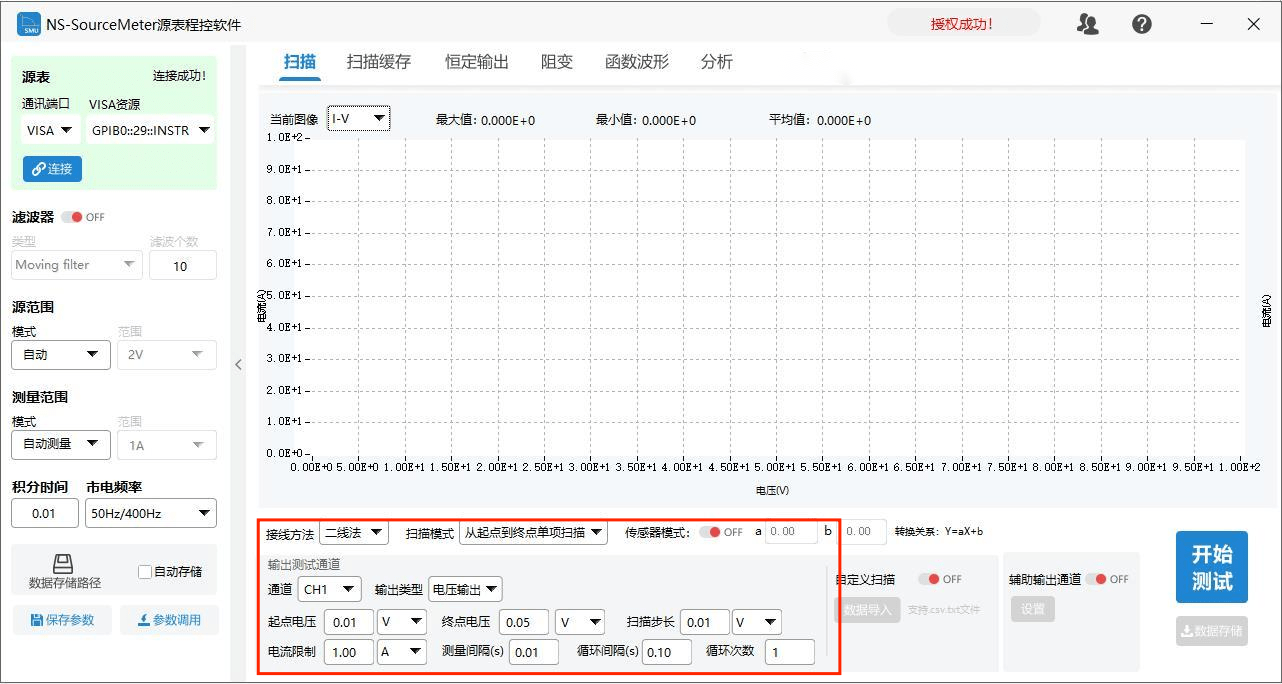Click the 开始测试 button
1282x684 pixels.
coord(1211,566)
